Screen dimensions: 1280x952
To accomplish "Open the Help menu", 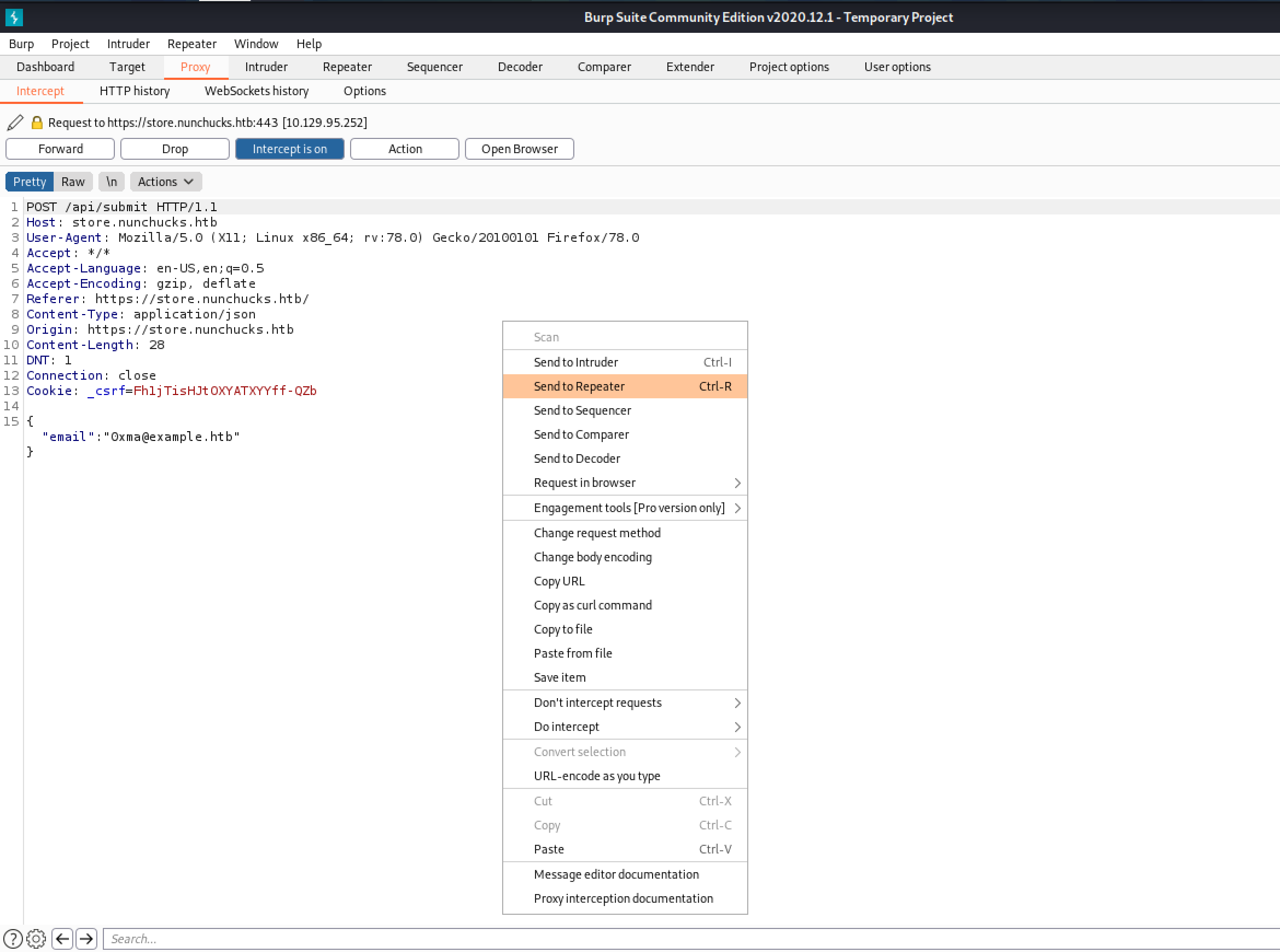I will tap(310, 44).
